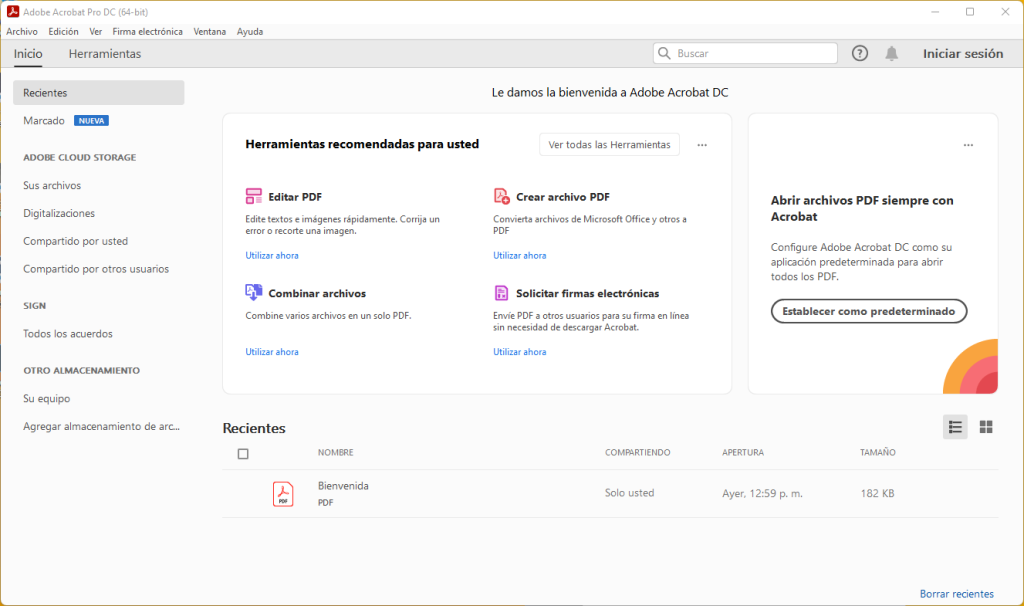
Task: Open the Firma electrónica menu
Action: click(148, 31)
